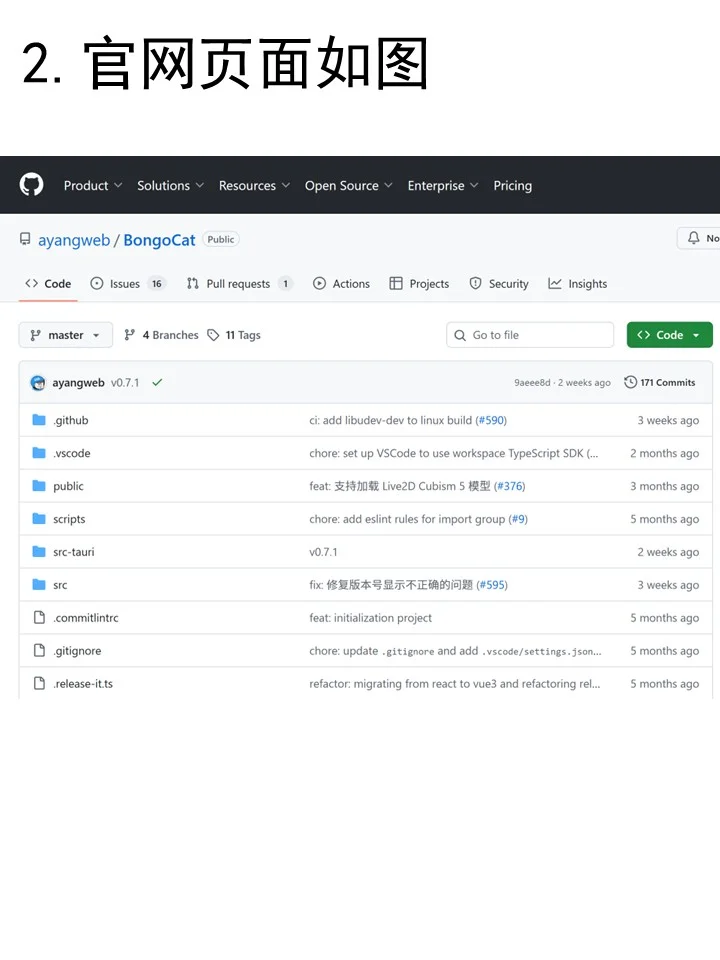Click the scripts folder icon
720x960 pixels.
pos(39,519)
